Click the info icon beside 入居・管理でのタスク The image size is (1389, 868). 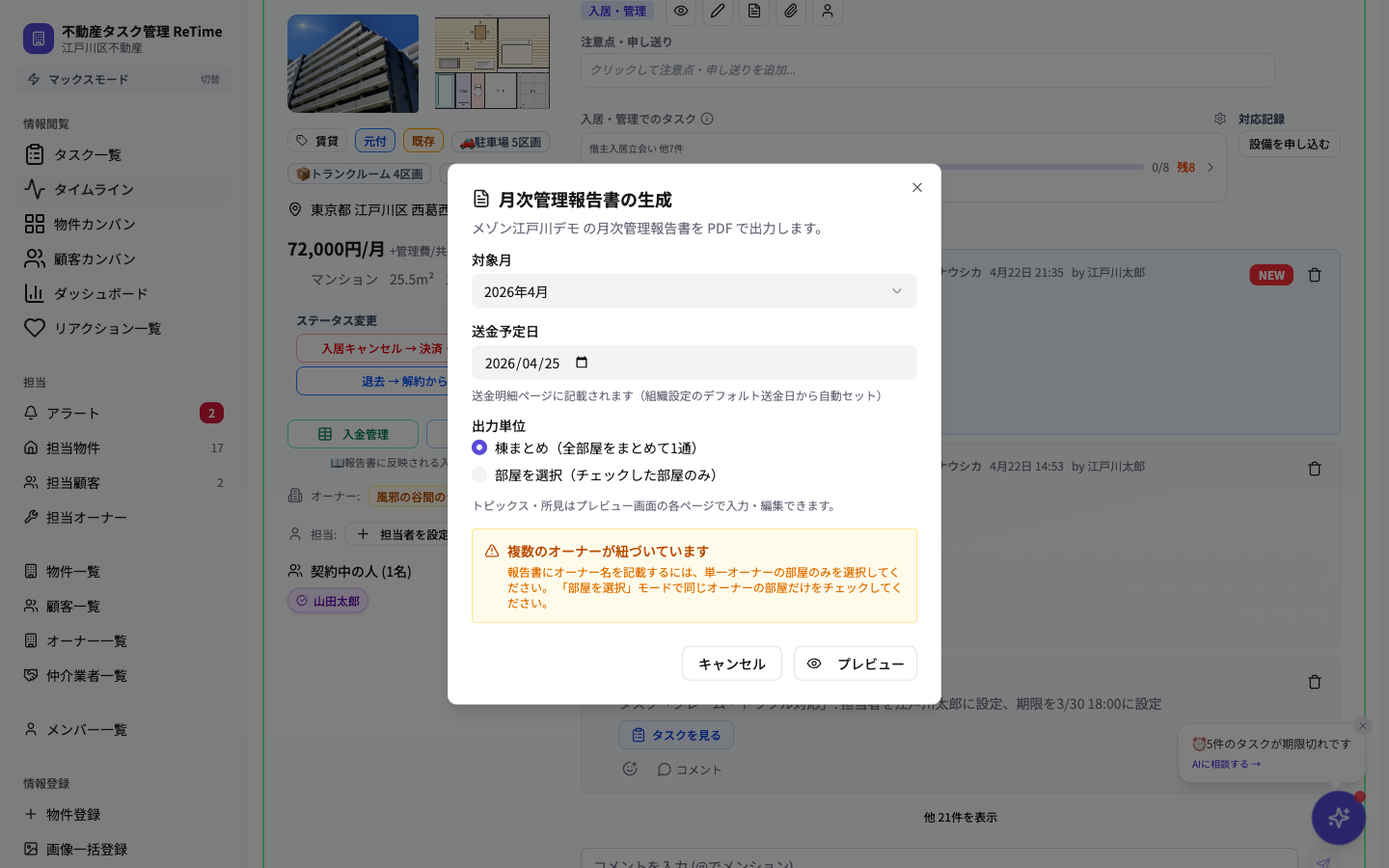(x=707, y=119)
